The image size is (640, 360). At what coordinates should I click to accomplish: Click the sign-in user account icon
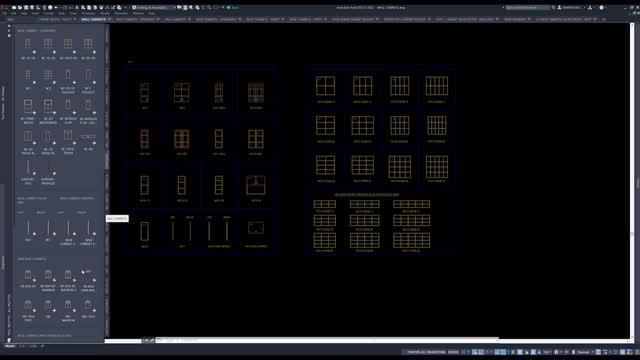(x=560, y=7)
